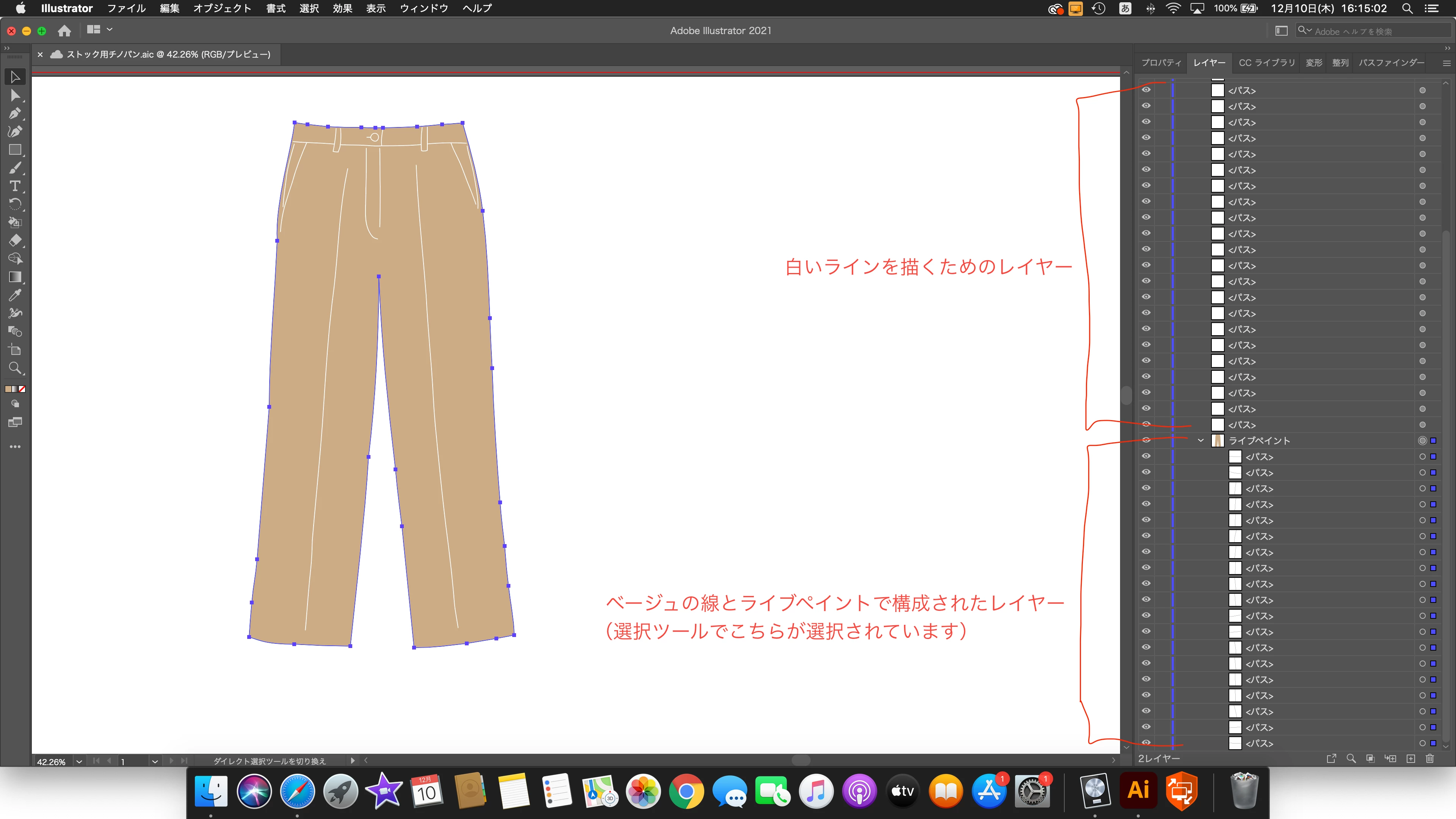The width and height of the screenshot is (1456, 819).
Task: Click the delete layer trash icon
Action: coord(1429,758)
